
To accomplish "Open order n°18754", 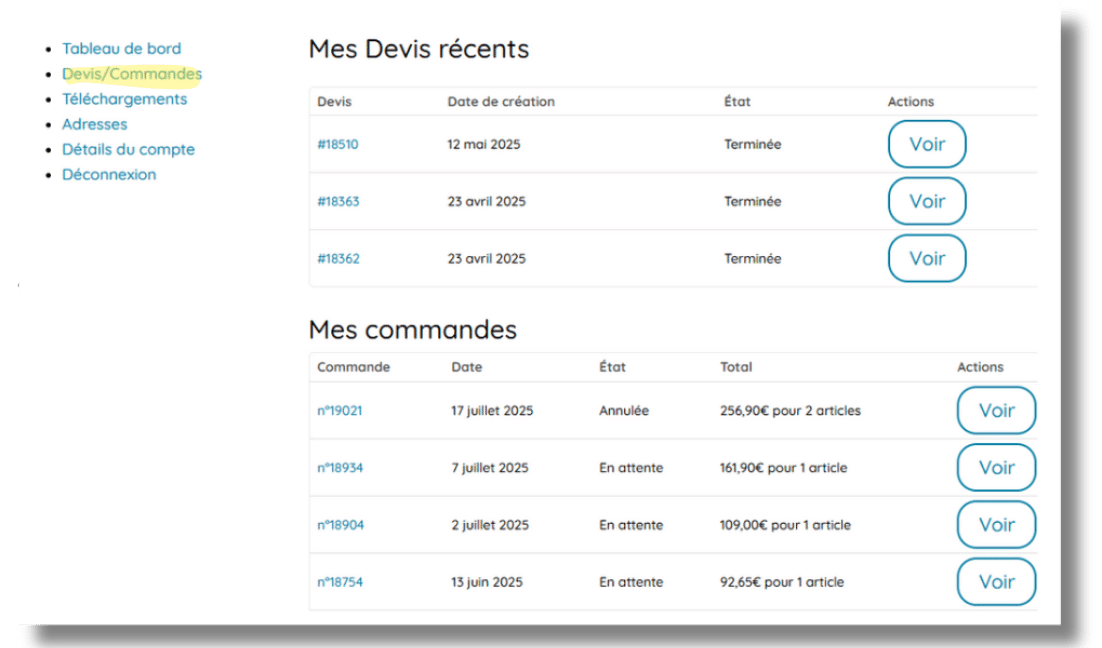I will tap(341, 581).
